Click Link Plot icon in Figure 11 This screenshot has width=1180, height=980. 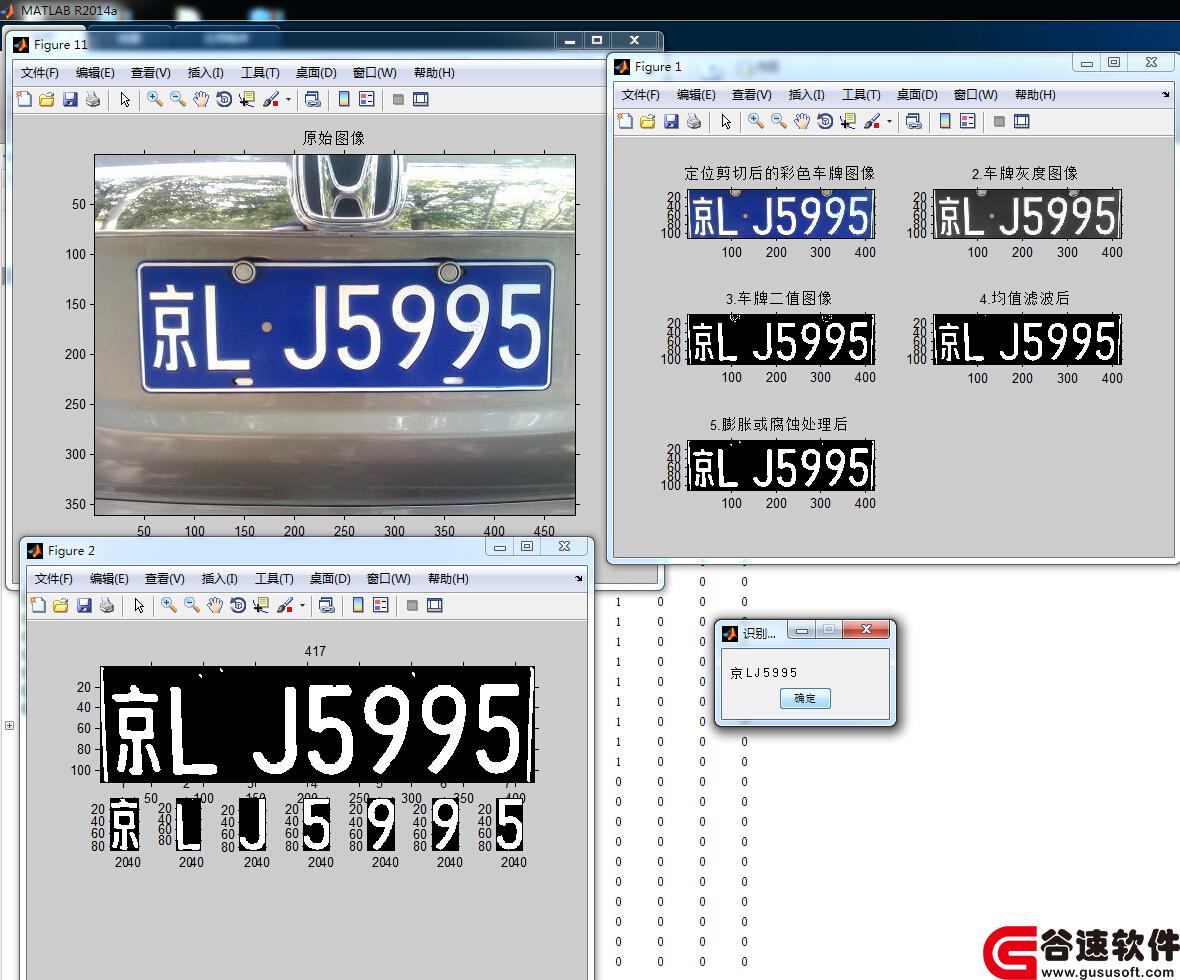tap(312, 99)
